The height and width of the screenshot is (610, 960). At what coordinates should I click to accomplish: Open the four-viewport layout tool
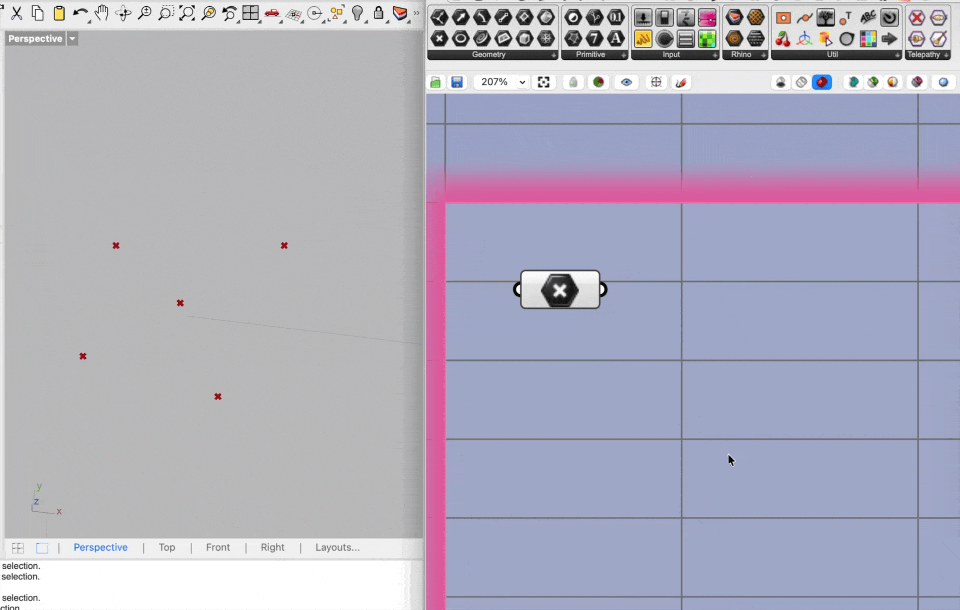coord(250,13)
